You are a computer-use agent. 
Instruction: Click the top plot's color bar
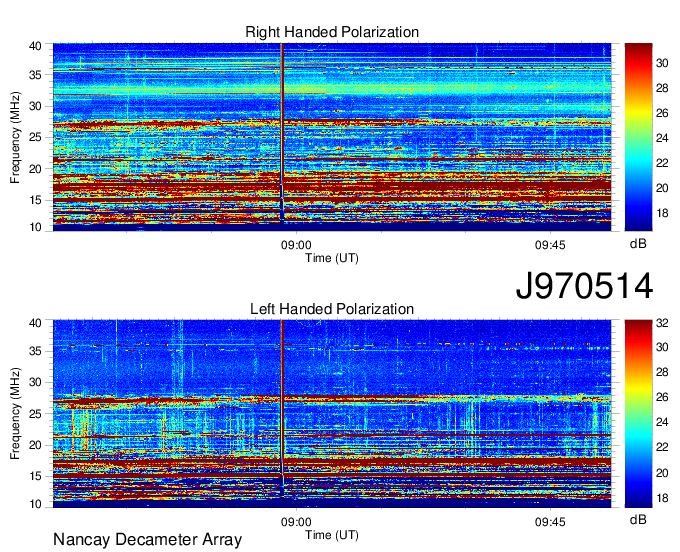click(x=638, y=137)
